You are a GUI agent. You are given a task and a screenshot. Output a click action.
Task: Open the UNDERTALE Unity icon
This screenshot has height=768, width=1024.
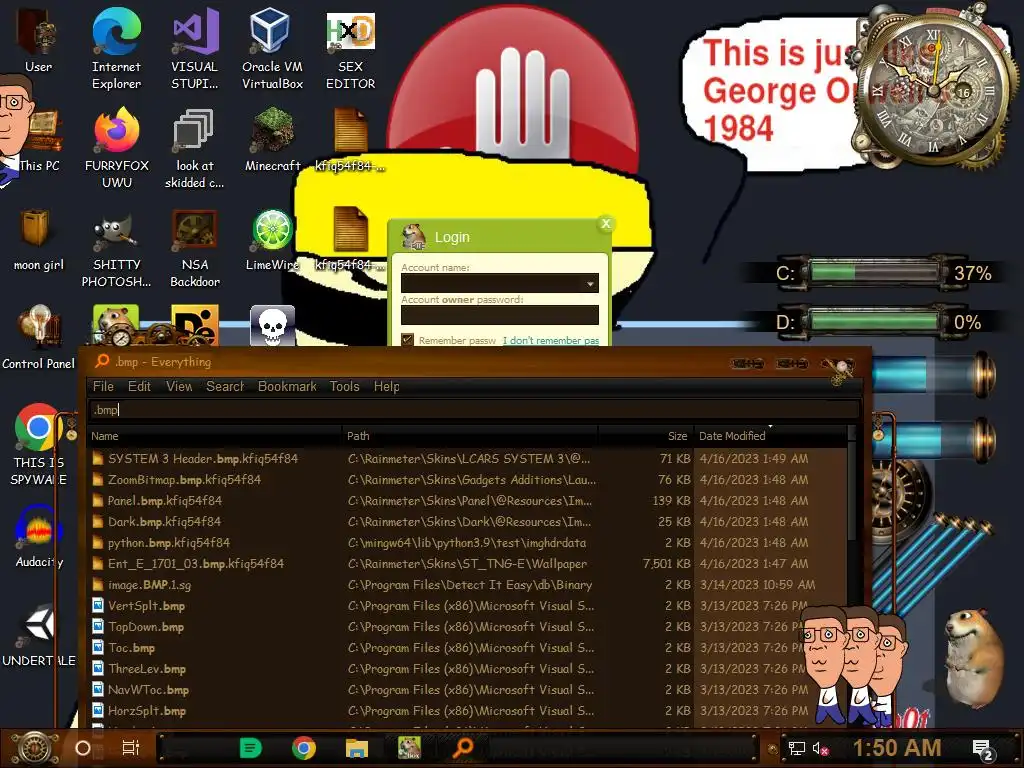39,635
